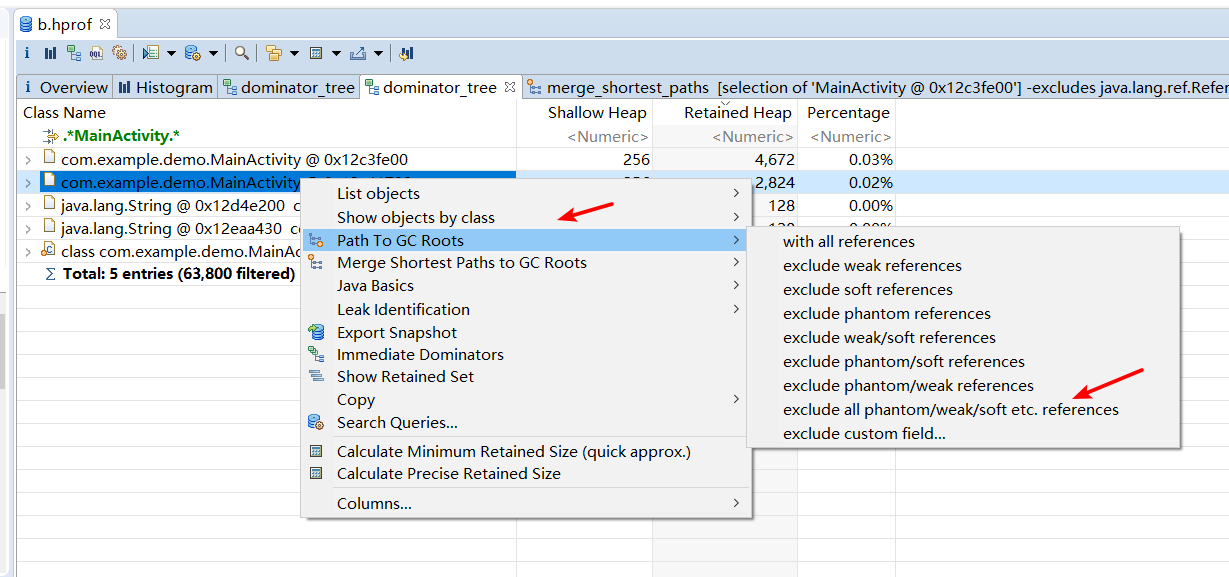Click the Histogram toolbar icon
Image resolution: width=1229 pixels, height=577 pixels.
tap(50, 53)
